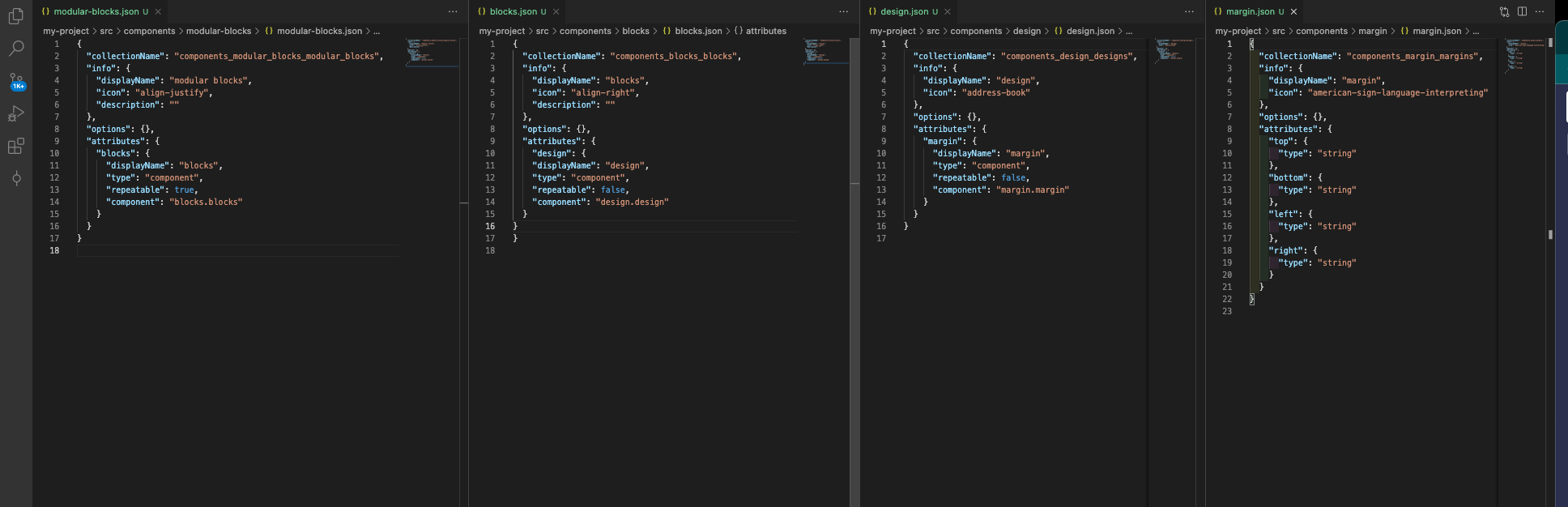The height and width of the screenshot is (507, 1568).
Task: Click "design.design" component value
Action: 632,202
